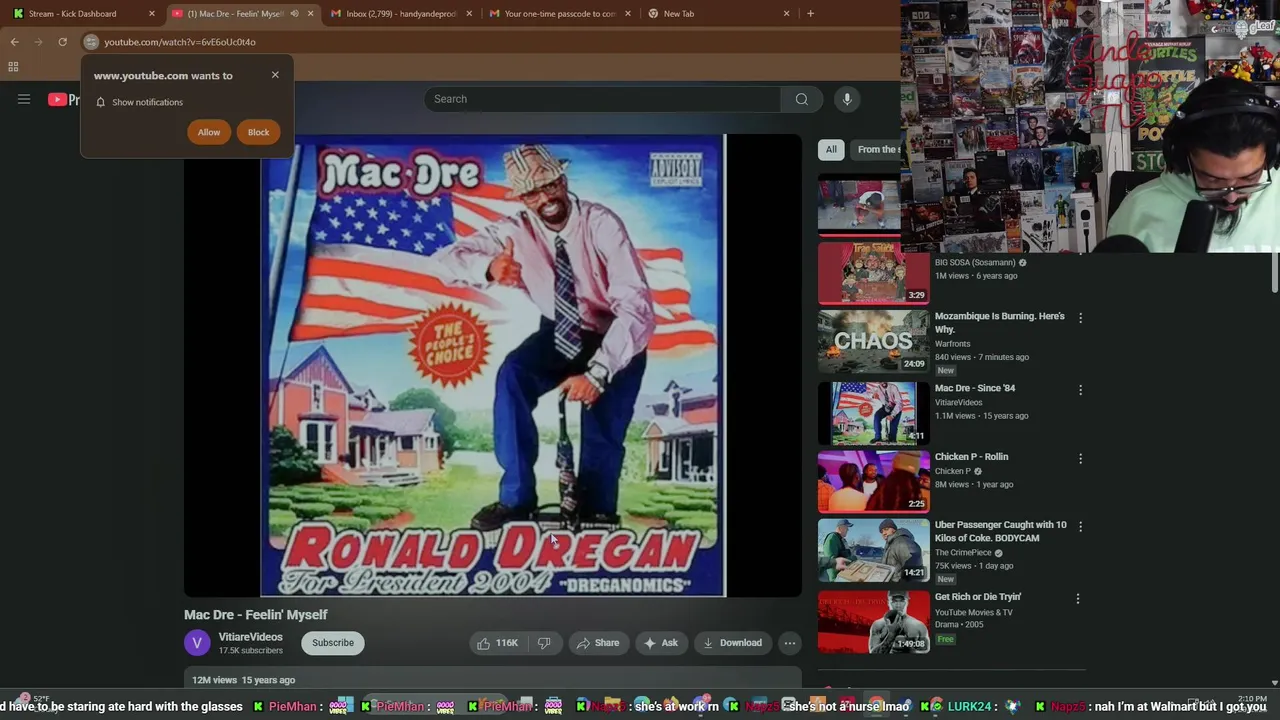1280x720 pixels.
Task: Open Get Rich or Die Tryin' thumbnail
Action: coord(874,621)
